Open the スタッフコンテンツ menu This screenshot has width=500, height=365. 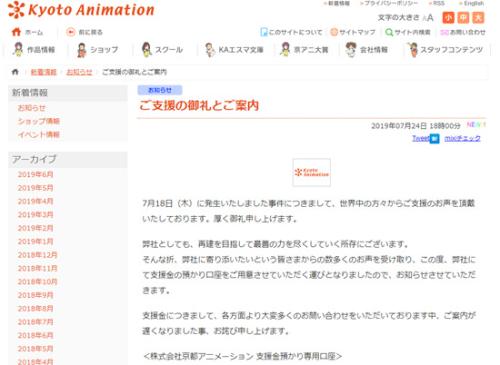point(446,50)
